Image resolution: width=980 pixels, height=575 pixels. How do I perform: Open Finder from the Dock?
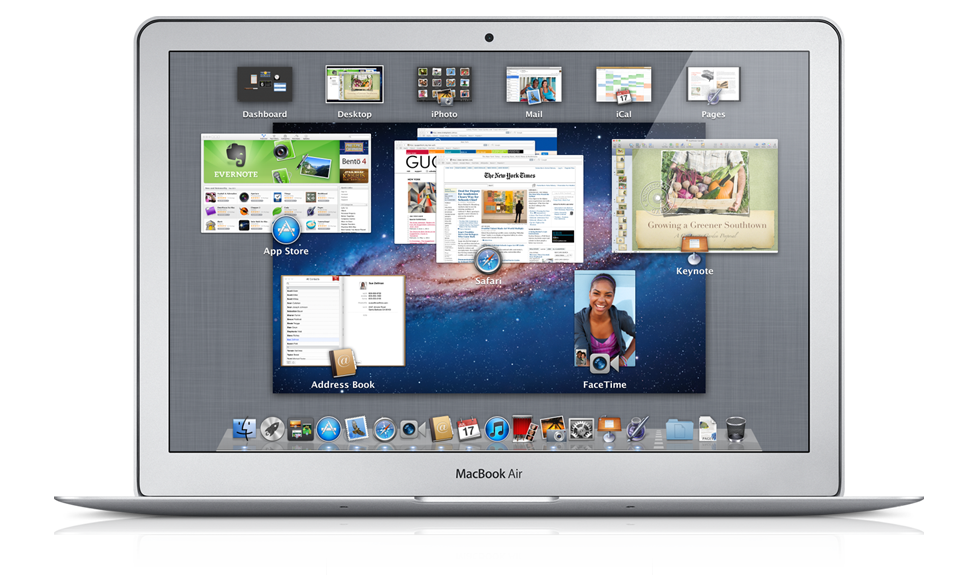[244, 430]
